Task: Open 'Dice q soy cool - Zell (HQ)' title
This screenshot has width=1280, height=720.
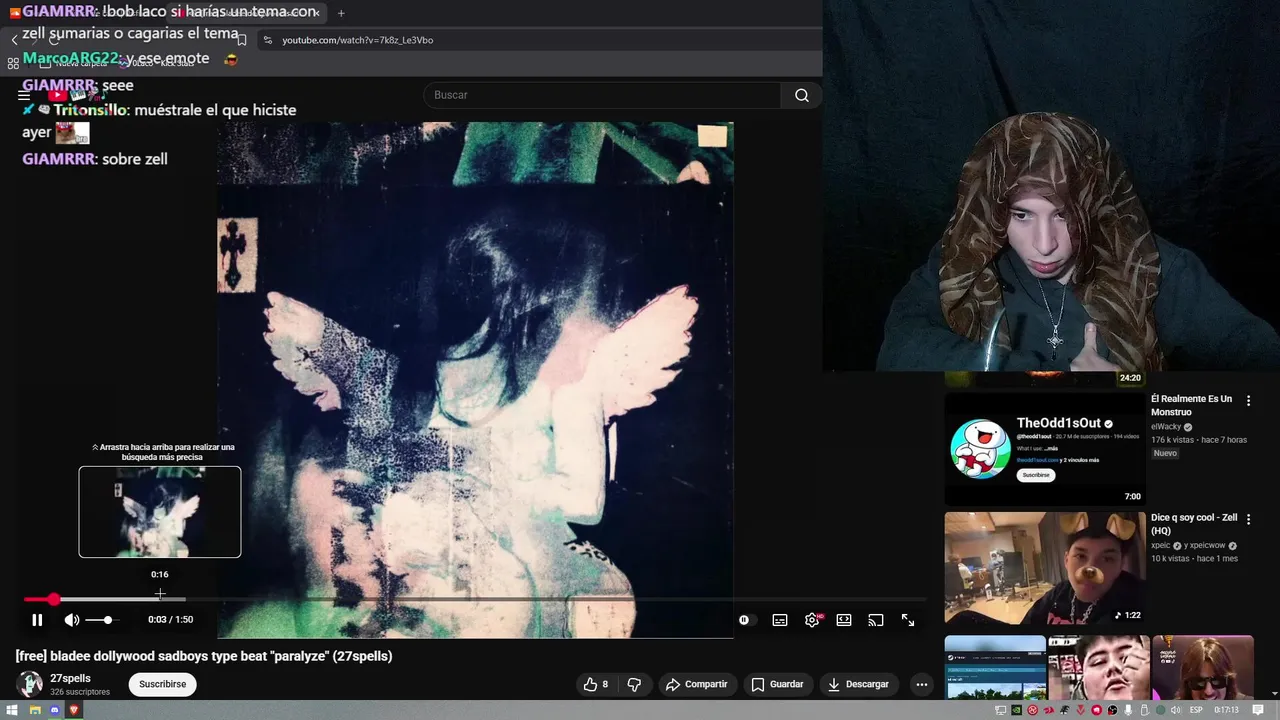Action: [x=1194, y=524]
